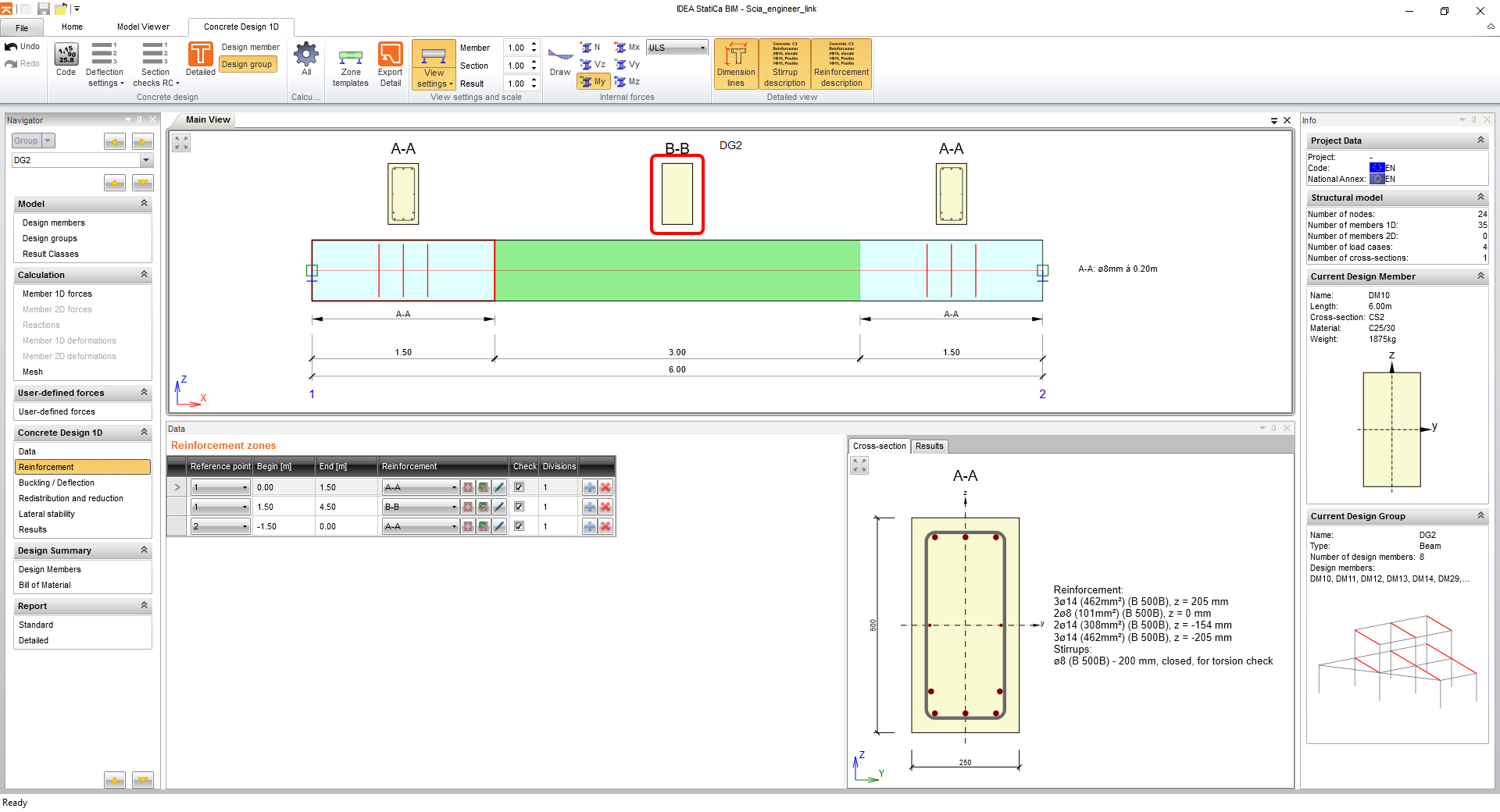The image size is (1500, 812).
Task: Delete the first reinforcement zone row
Action: (x=605, y=487)
